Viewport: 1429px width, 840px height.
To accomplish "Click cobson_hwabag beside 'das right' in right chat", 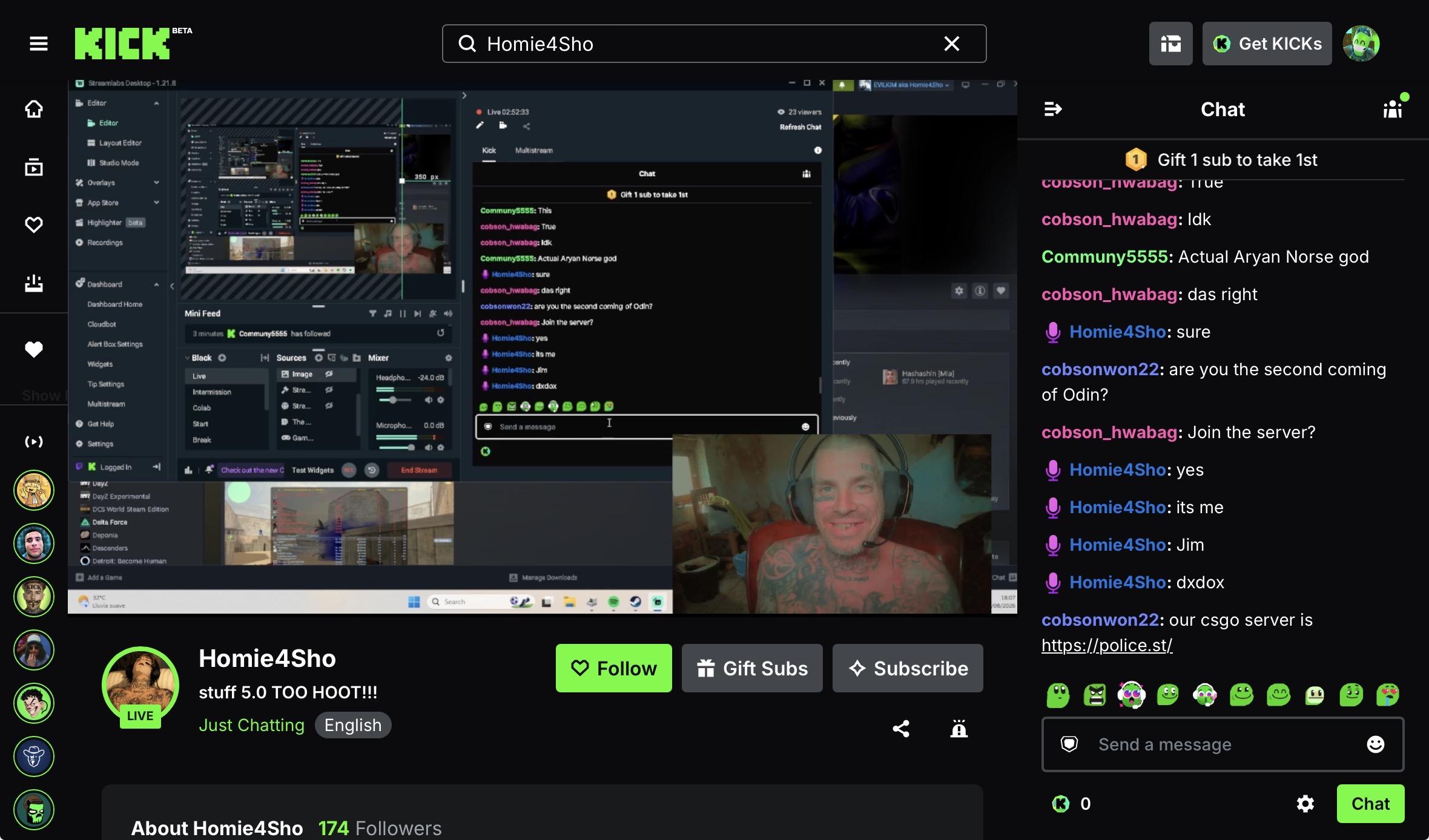I will point(1109,294).
